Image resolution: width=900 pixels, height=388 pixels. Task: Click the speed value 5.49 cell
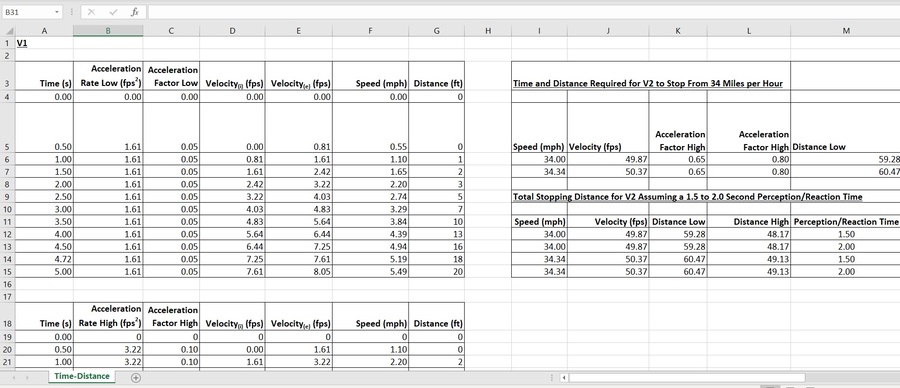click(x=370, y=271)
